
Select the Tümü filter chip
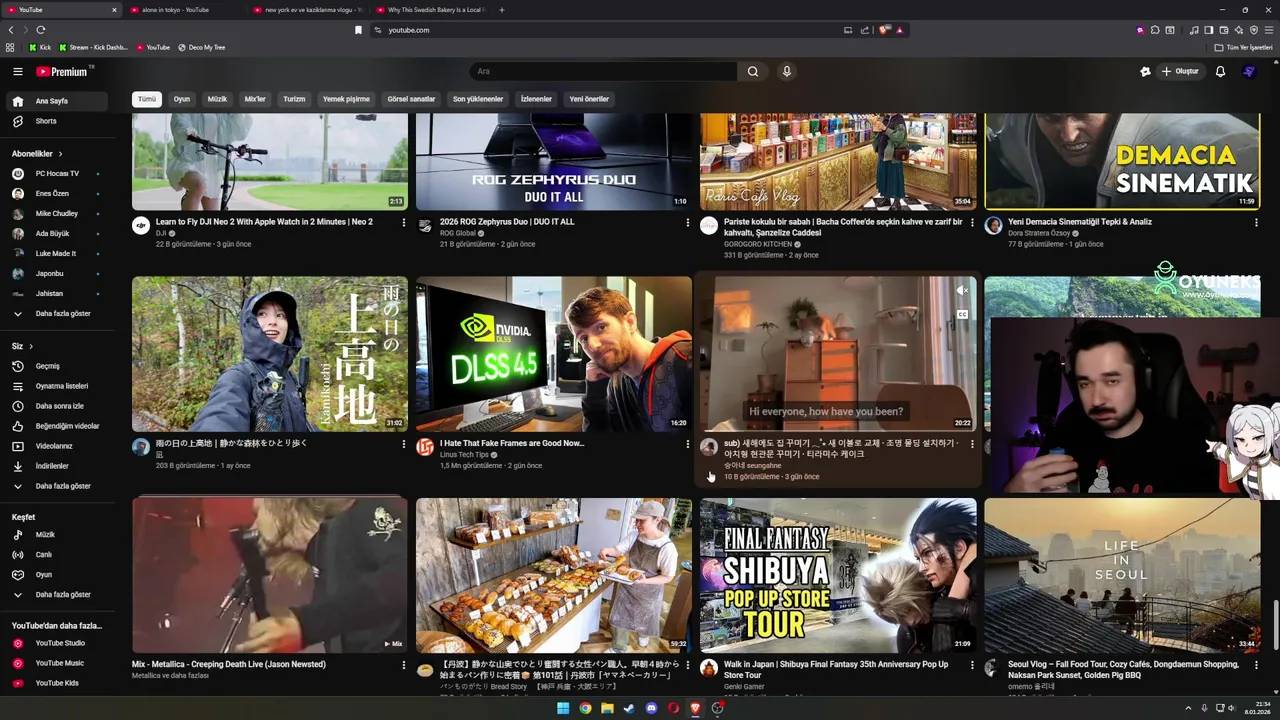point(147,99)
